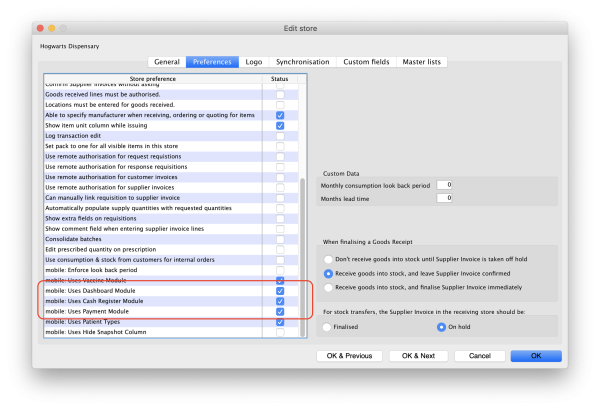Toggle mobile: Uses Dashboard Module checkbox
600x411 pixels.
(280, 290)
